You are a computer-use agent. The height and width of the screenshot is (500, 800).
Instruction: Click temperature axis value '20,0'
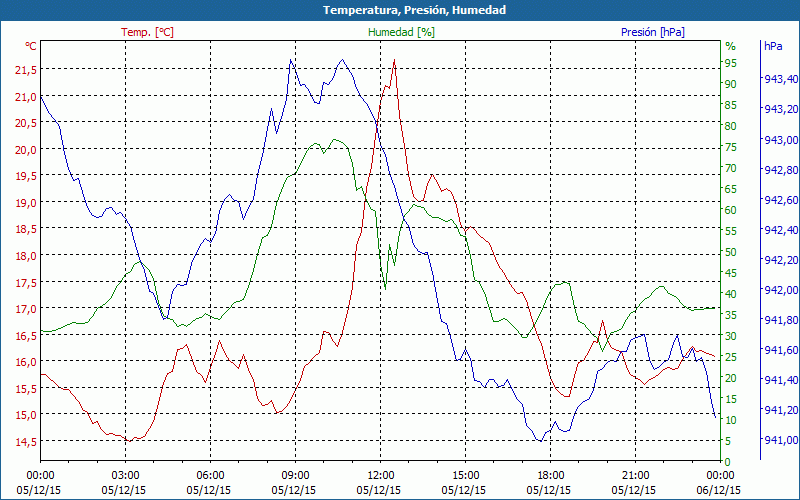(26, 149)
